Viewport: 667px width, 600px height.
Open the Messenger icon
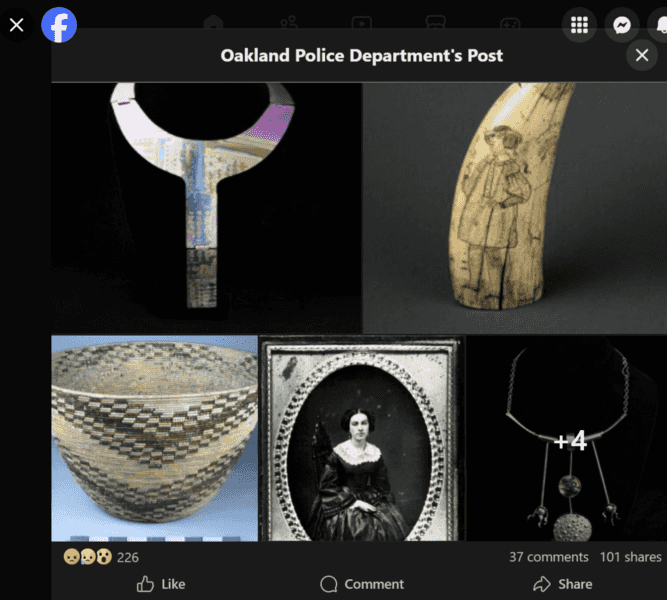click(621, 25)
